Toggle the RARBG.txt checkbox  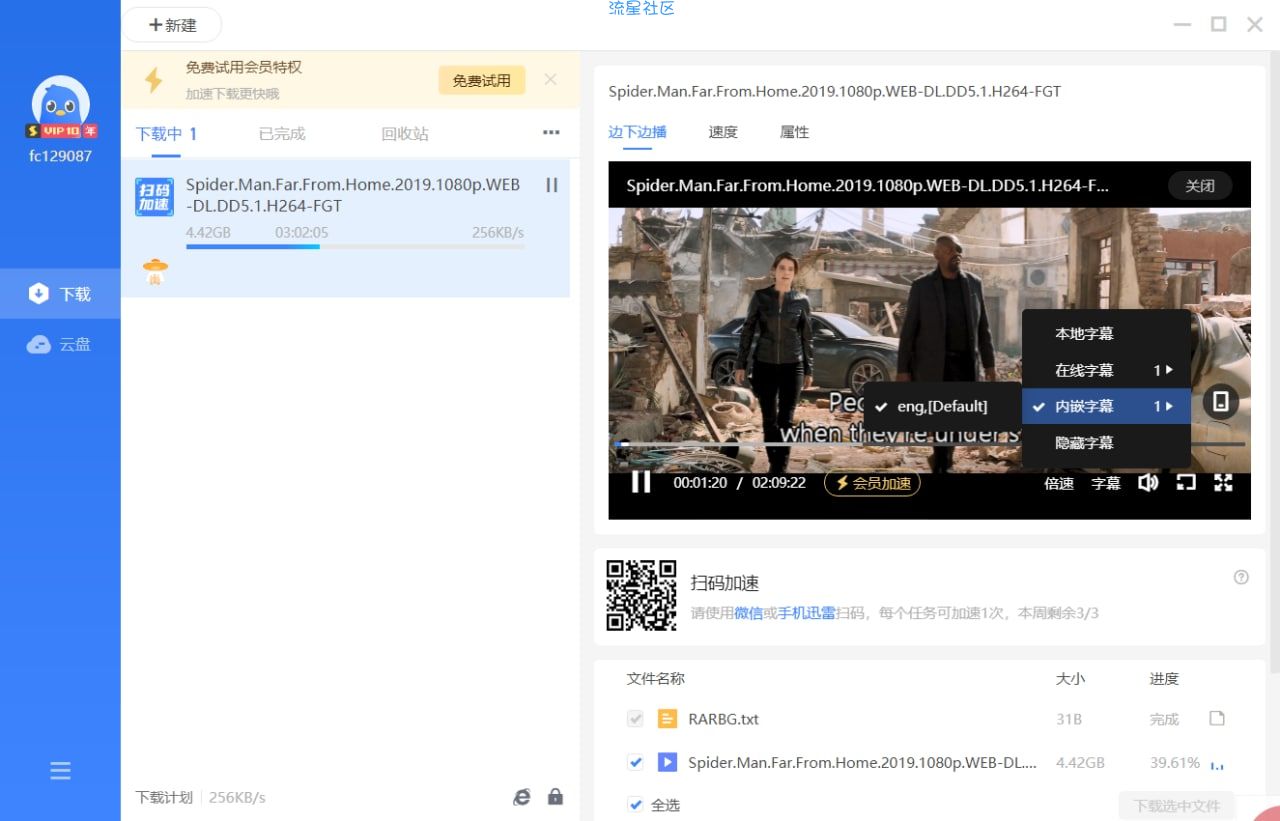pos(635,718)
